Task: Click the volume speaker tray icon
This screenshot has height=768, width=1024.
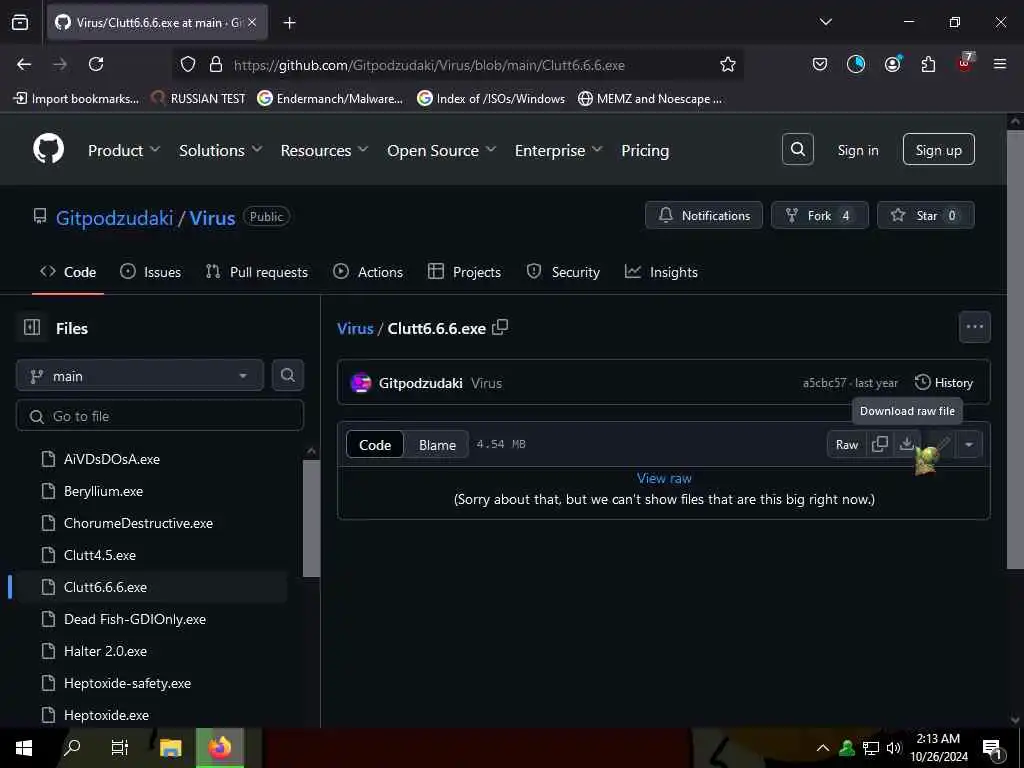Action: click(x=894, y=748)
